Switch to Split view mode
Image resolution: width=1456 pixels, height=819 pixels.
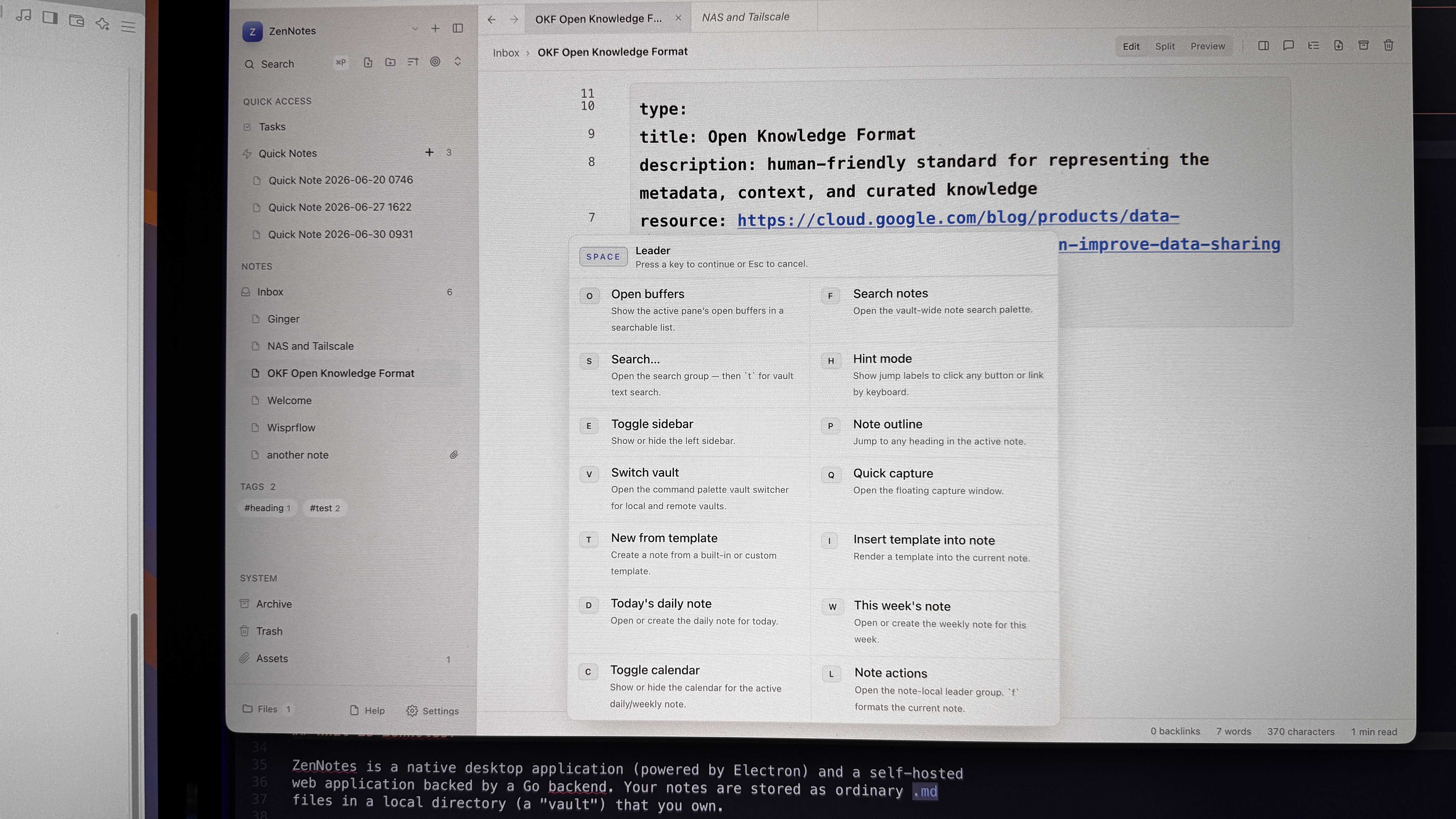coord(1164,46)
